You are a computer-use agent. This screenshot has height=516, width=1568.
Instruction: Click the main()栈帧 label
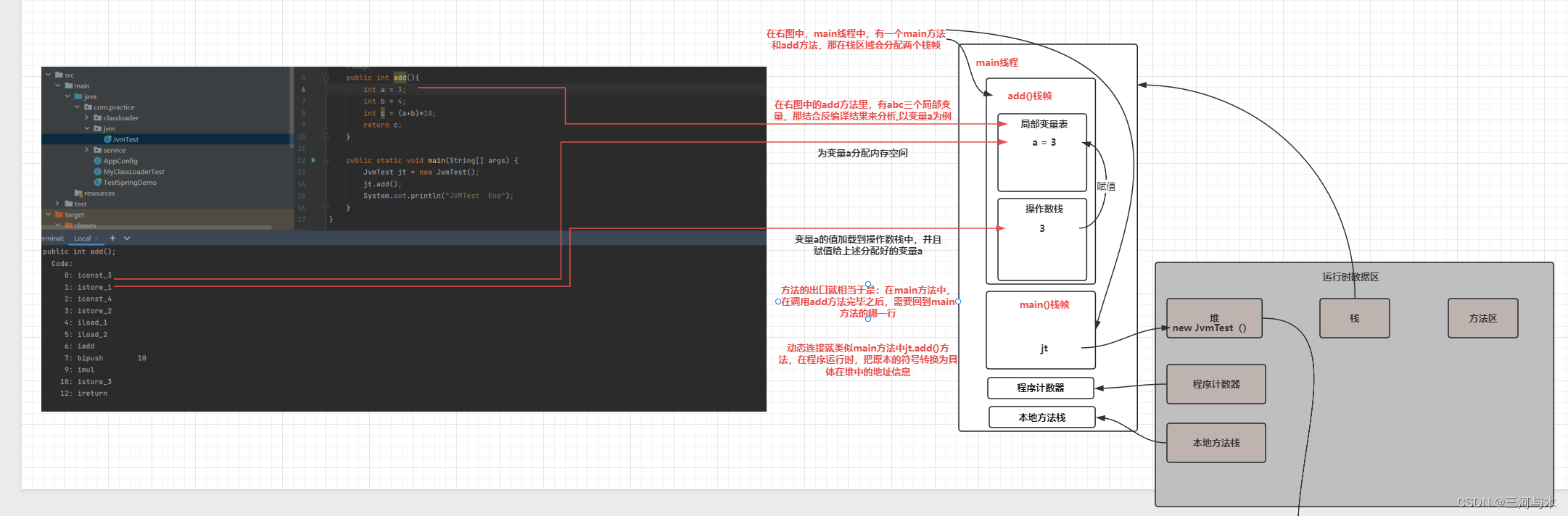(x=1044, y=304)
